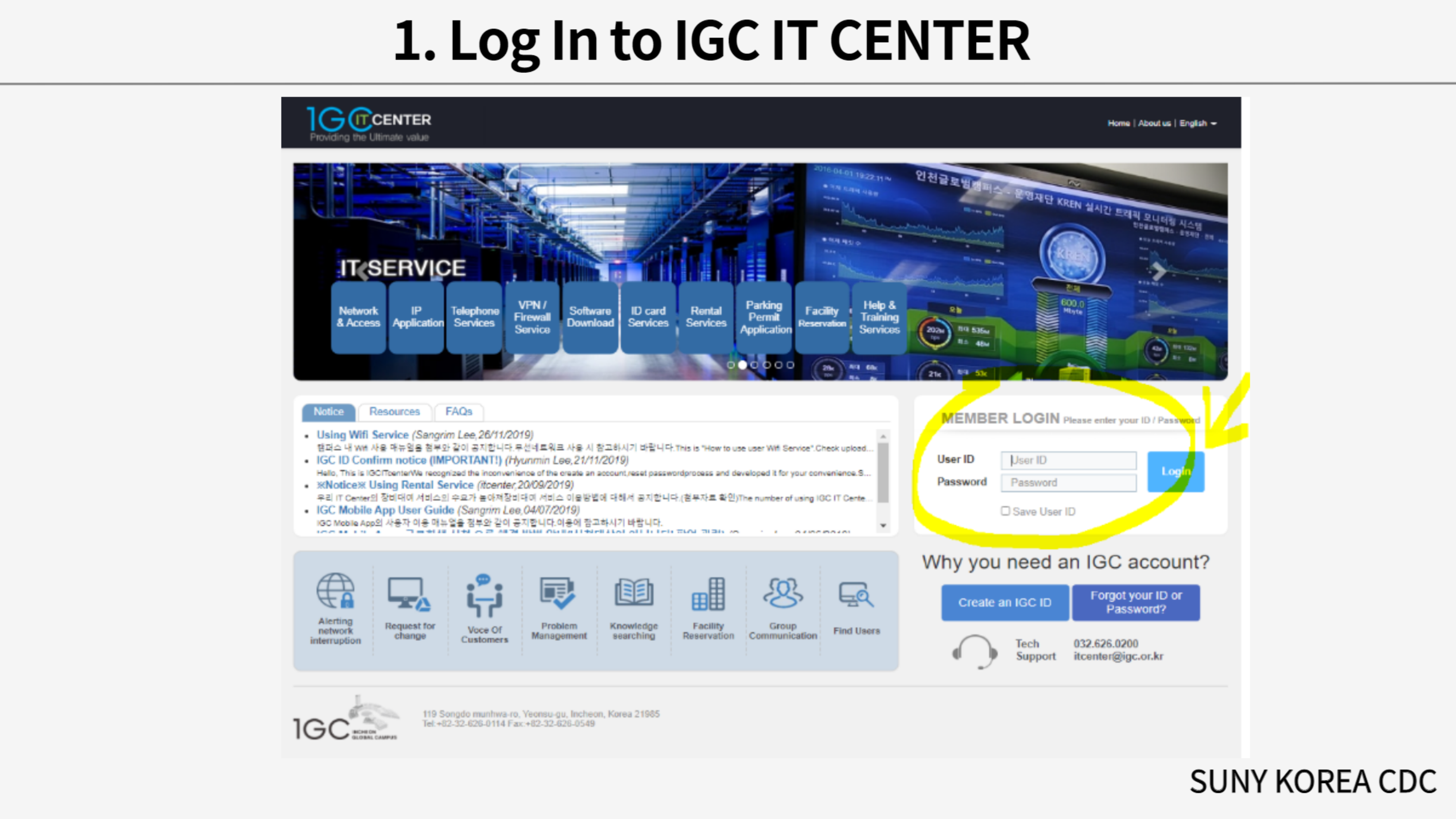1456x819 pixels.
Task: Toggle the Save User ID checkbox
Action: [x=1005, y=511]
